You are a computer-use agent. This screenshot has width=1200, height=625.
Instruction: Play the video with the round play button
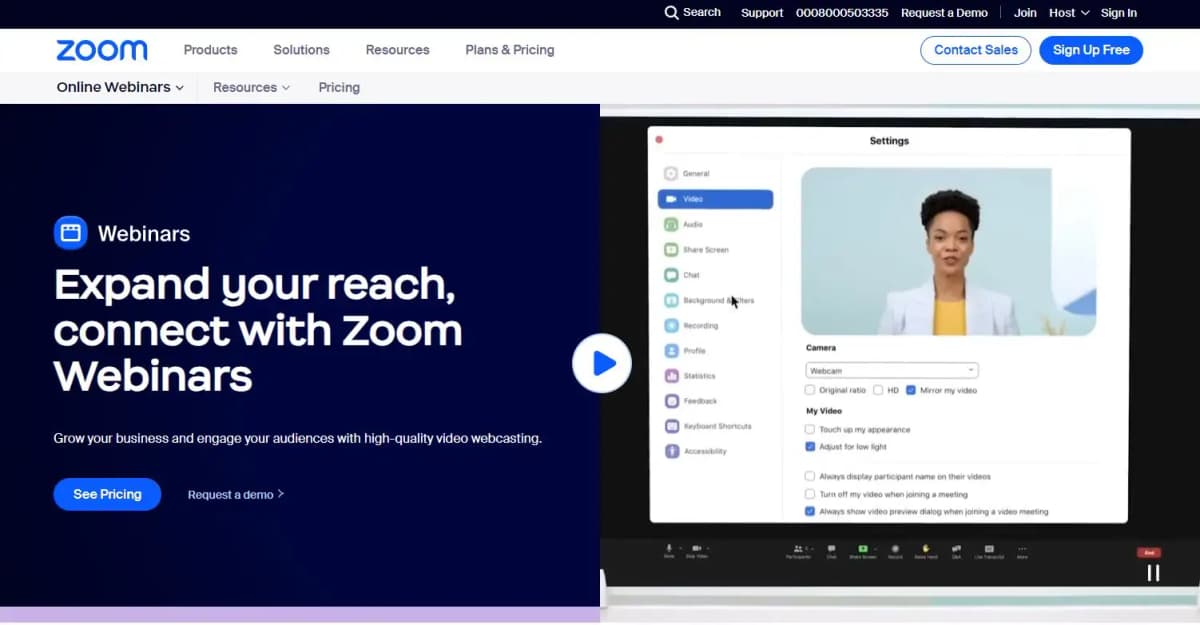pyautogui.click(x=602, y=363)
